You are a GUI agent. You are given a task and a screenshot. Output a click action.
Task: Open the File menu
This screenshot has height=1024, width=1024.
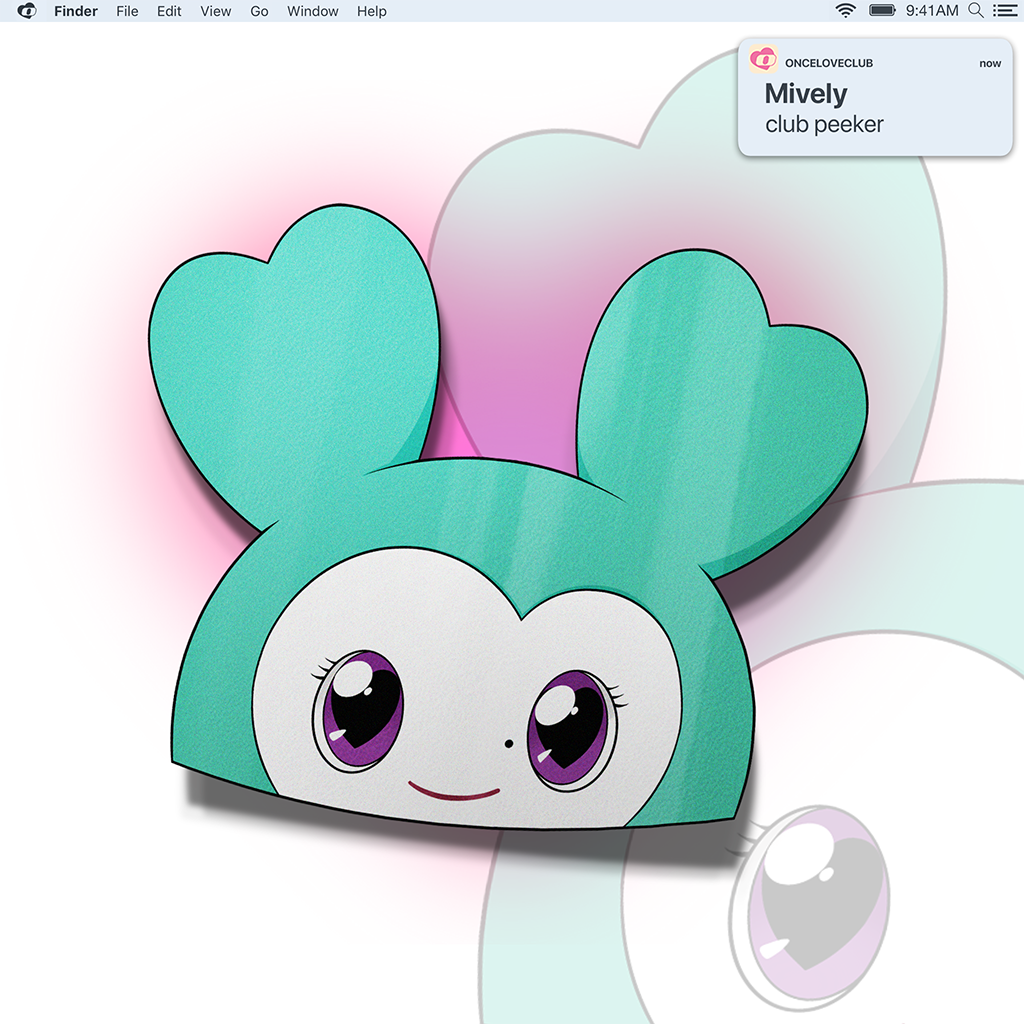click(x=127, y=11)
